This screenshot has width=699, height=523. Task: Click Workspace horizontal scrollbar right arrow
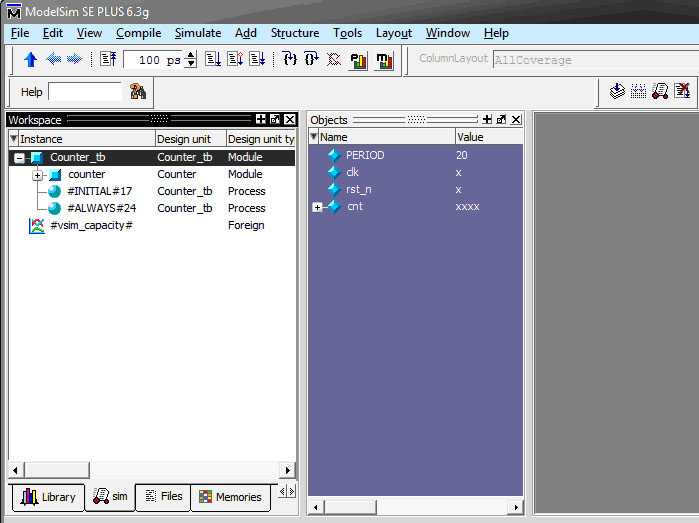pyautogui.click(x=288, y=470)
